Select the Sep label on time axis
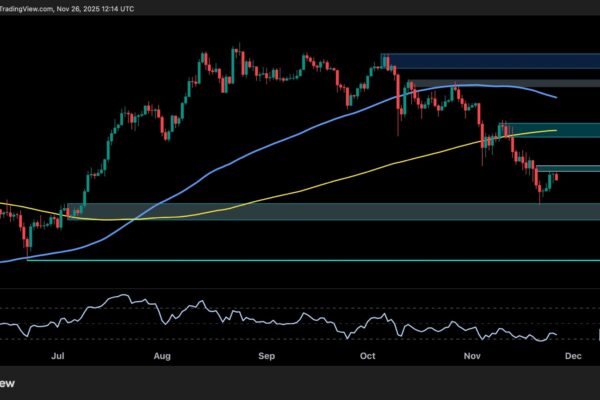600x400 pixels. 266,354
